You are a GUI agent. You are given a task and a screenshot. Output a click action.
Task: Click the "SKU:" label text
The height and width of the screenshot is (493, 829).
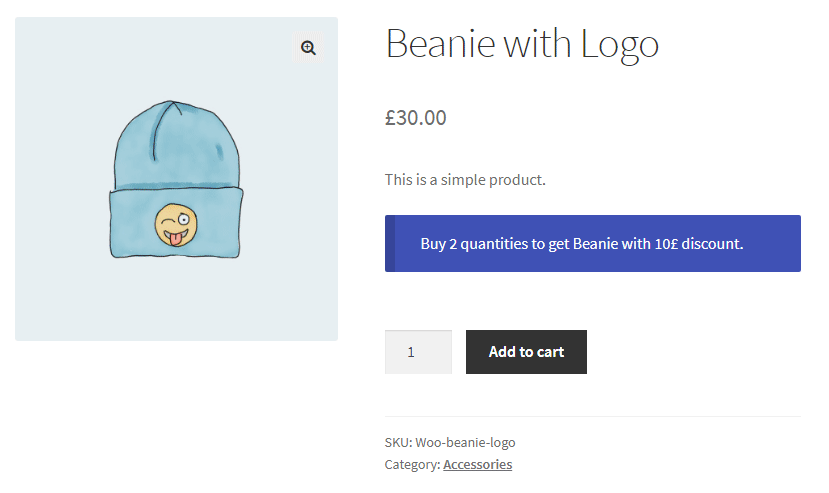(398, 442)
